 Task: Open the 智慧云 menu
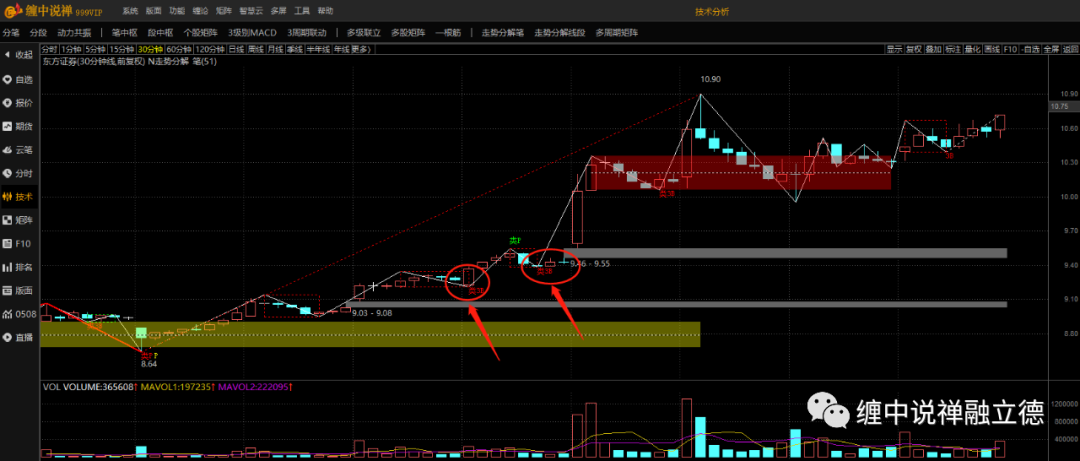[x=251, y=12]
